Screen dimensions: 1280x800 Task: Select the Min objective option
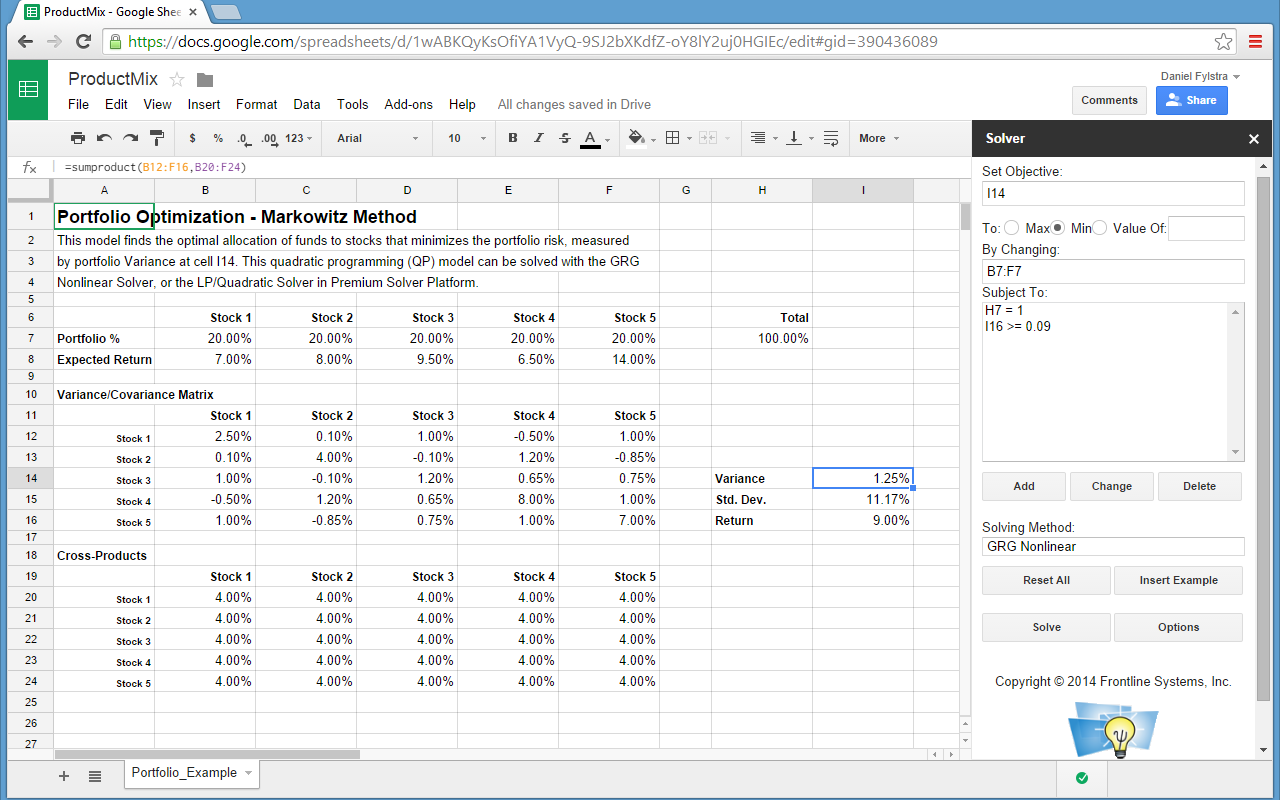(1059, 228)
